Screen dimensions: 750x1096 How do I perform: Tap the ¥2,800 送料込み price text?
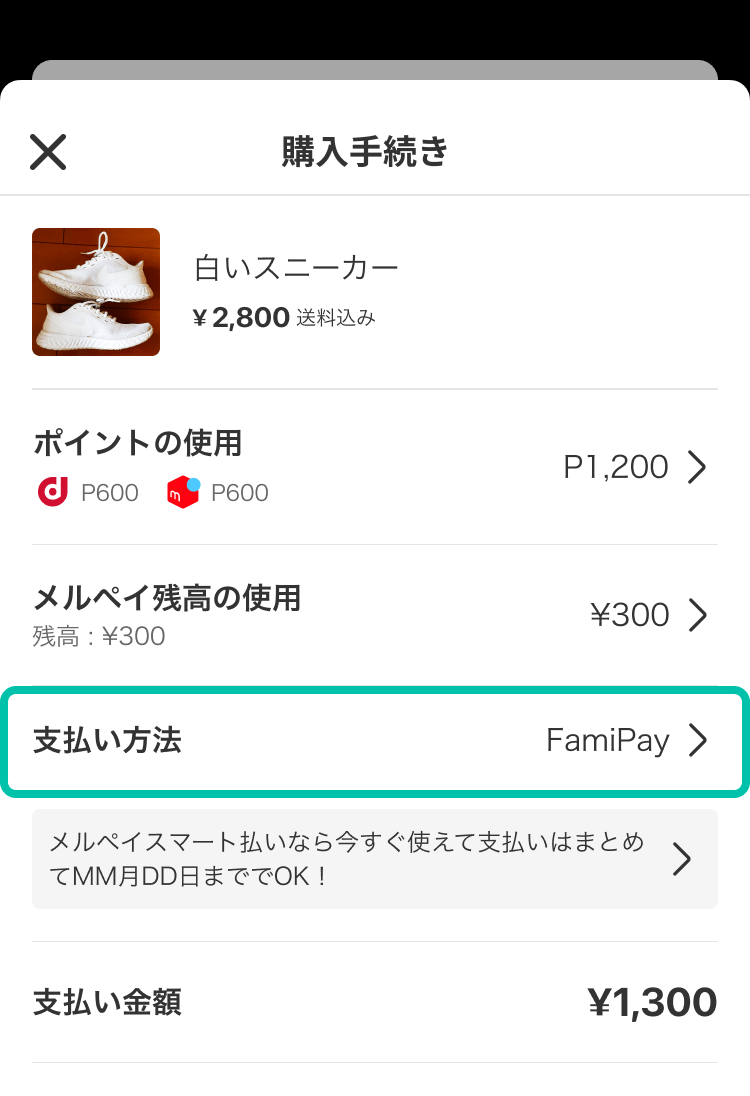(284, 317)
